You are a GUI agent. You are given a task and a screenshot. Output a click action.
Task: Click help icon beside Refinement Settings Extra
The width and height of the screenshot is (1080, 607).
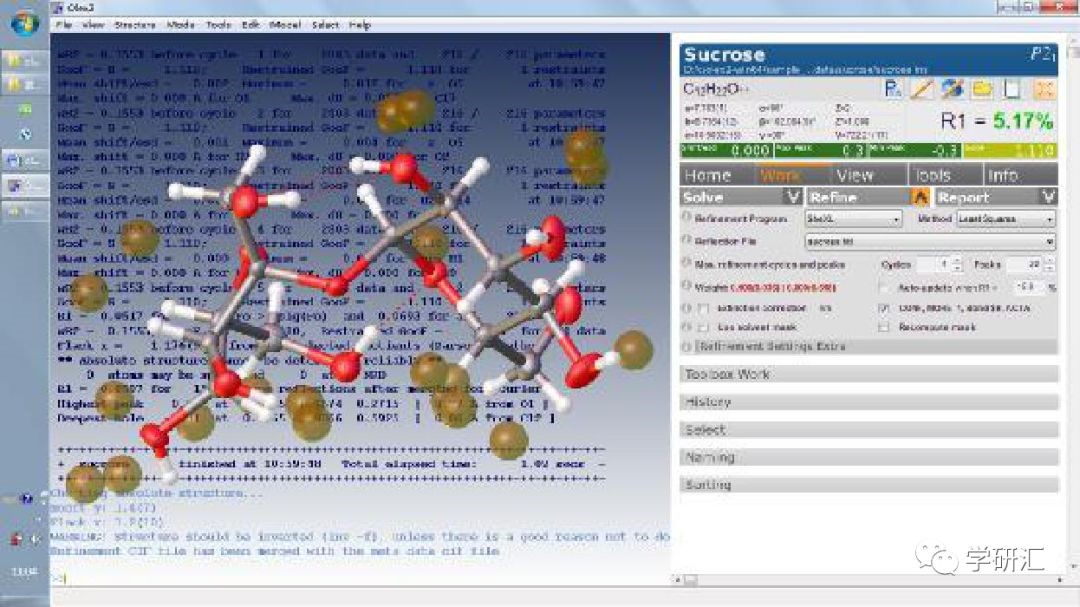pyautogui.click(x=687, y=346)
